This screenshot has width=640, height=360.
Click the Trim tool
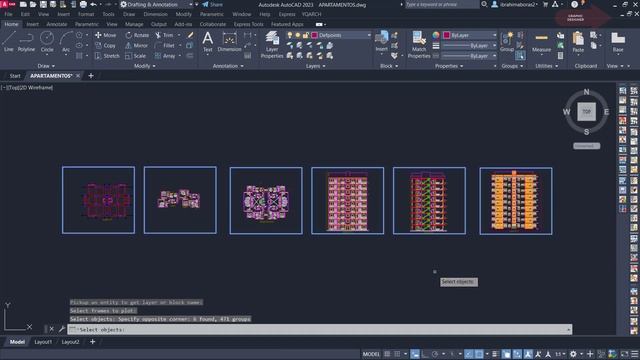(164, 35)
